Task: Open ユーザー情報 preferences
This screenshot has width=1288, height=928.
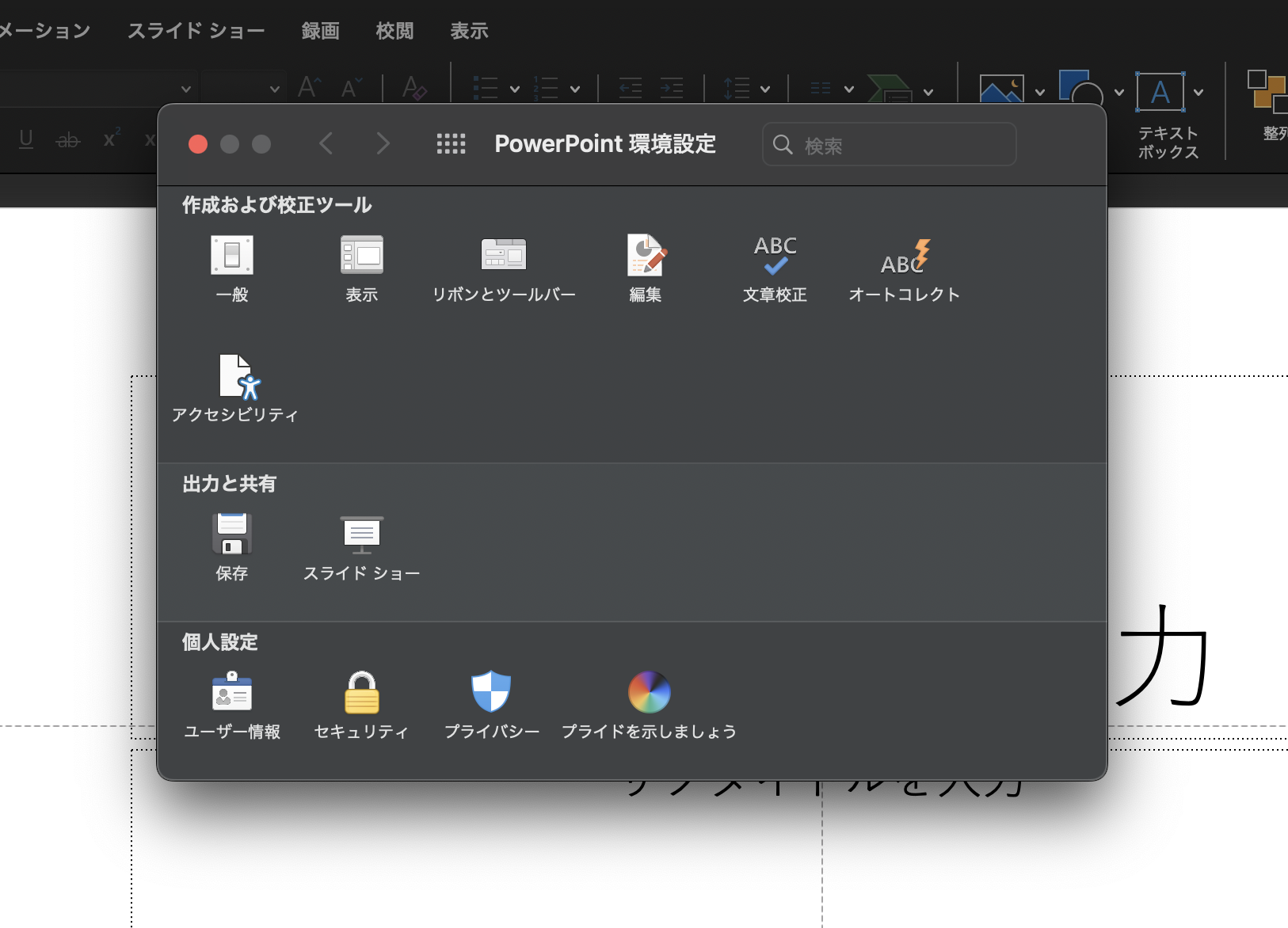Action: 232,705
